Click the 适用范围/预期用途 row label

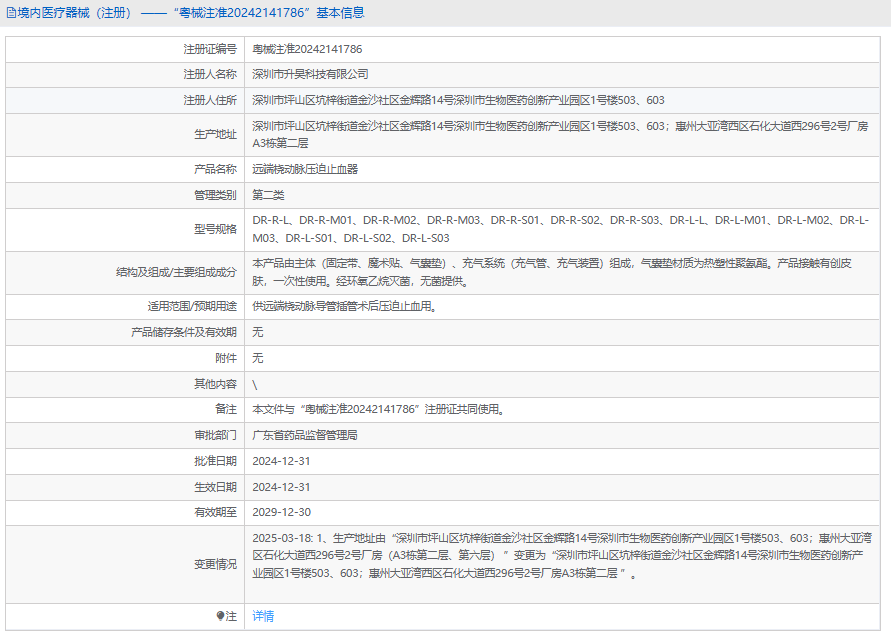(x=192, y=307)
